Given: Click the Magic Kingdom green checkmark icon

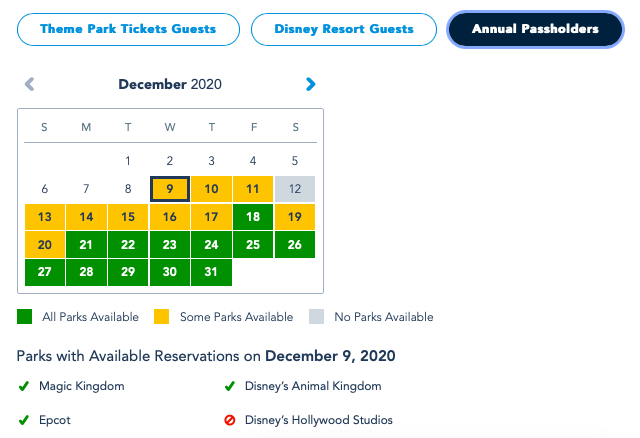Looking at the screenshot, I should coord(24,386).
